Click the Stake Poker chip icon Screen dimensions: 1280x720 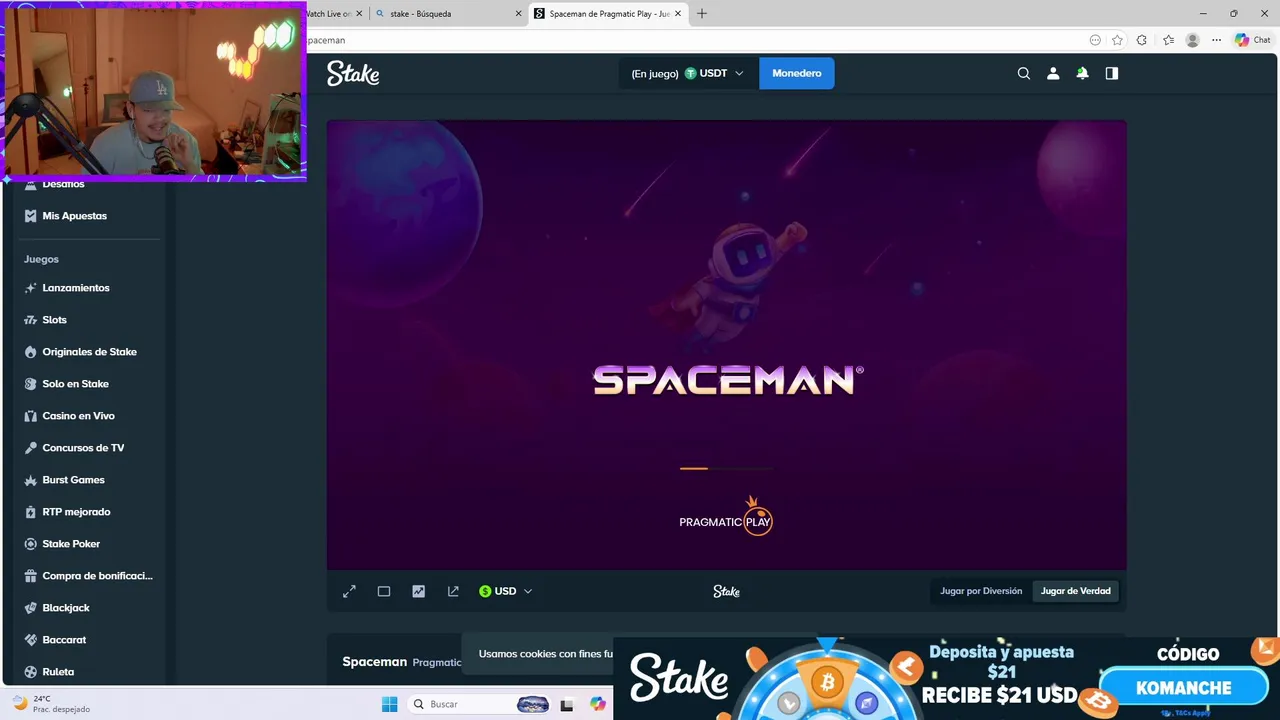click(31, 544)
